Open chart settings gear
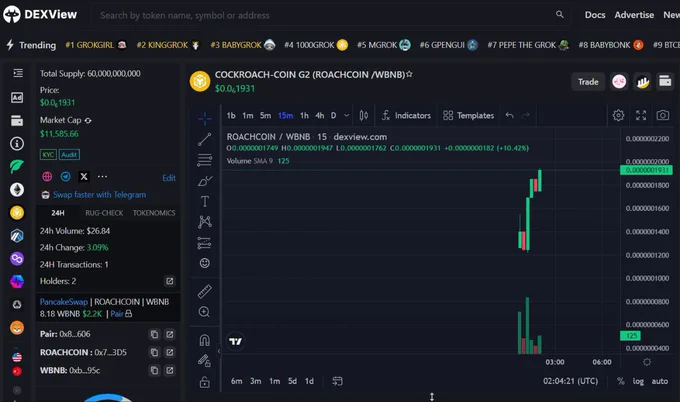This screenshot has height=402, width=680. click(618, 115)
